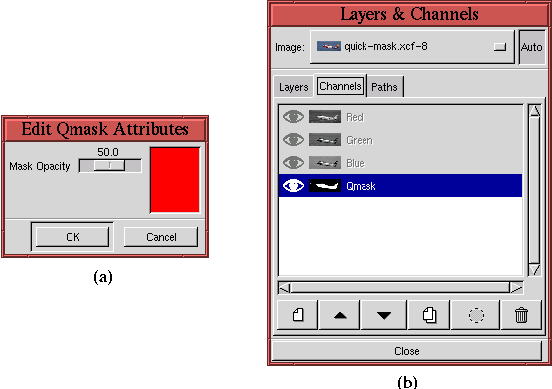552x389 pixels.
Task: Click the channel list scroll-up arrow
Action: pyautogui.click(x=535, y=111)
